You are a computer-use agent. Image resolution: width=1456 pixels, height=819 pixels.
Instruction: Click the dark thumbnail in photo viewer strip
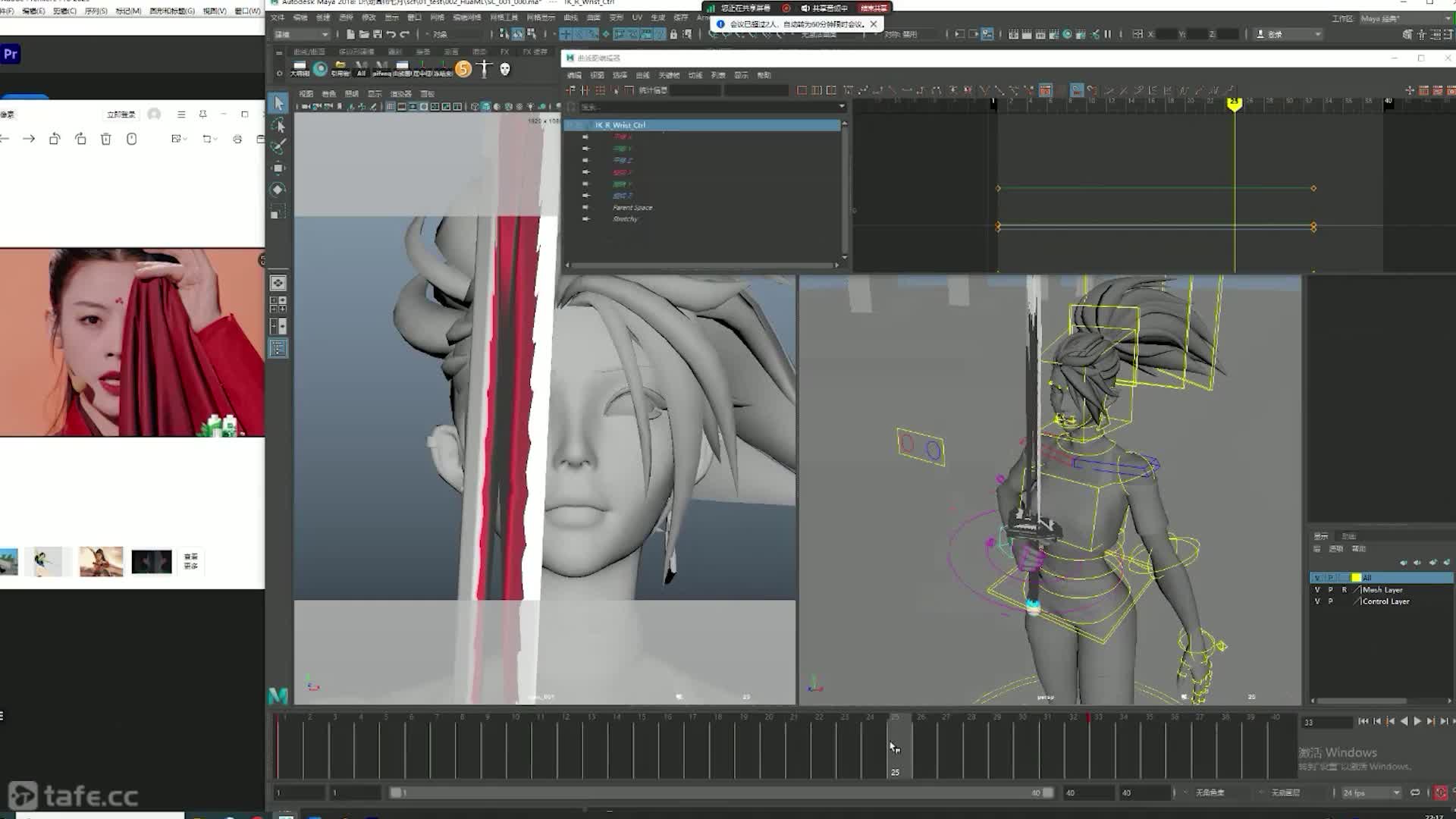[152, 562]
